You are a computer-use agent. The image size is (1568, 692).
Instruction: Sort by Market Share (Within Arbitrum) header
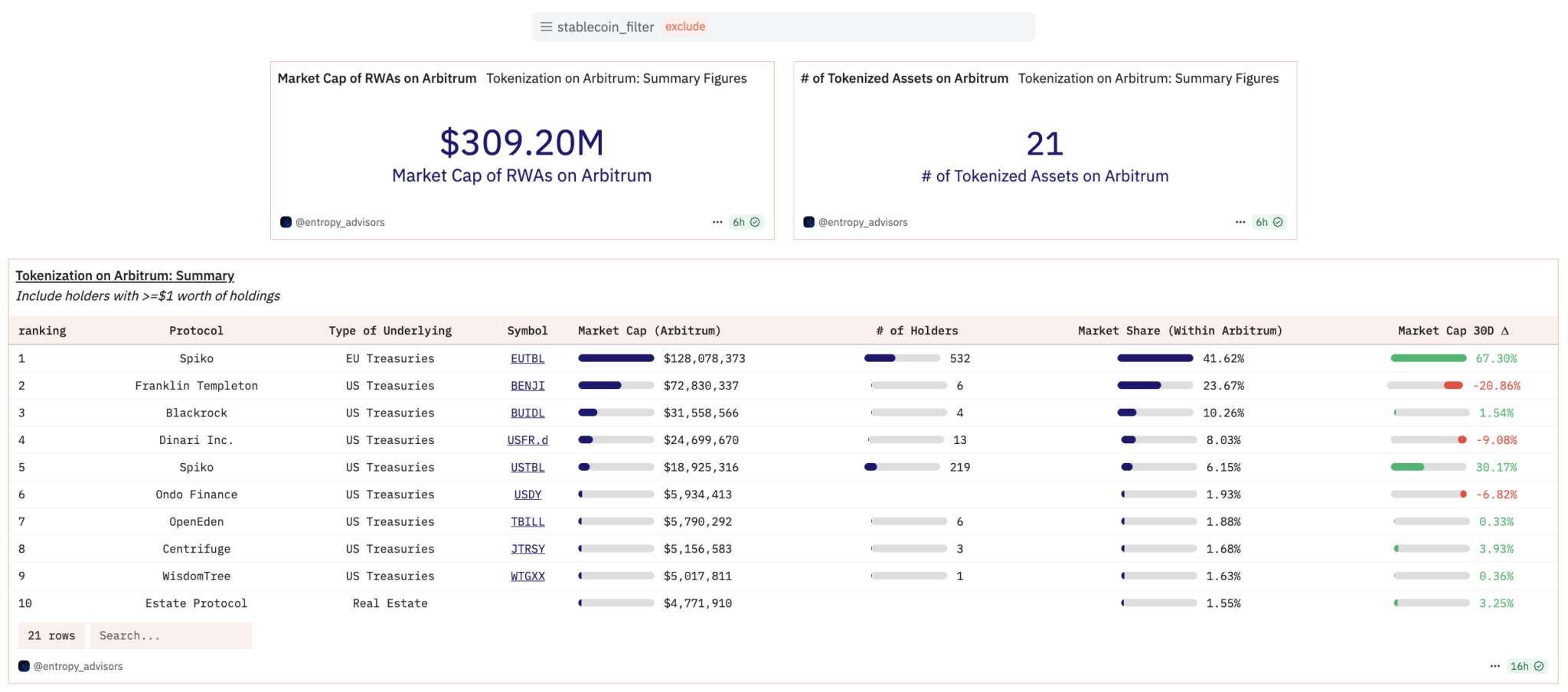[1180, 331]
